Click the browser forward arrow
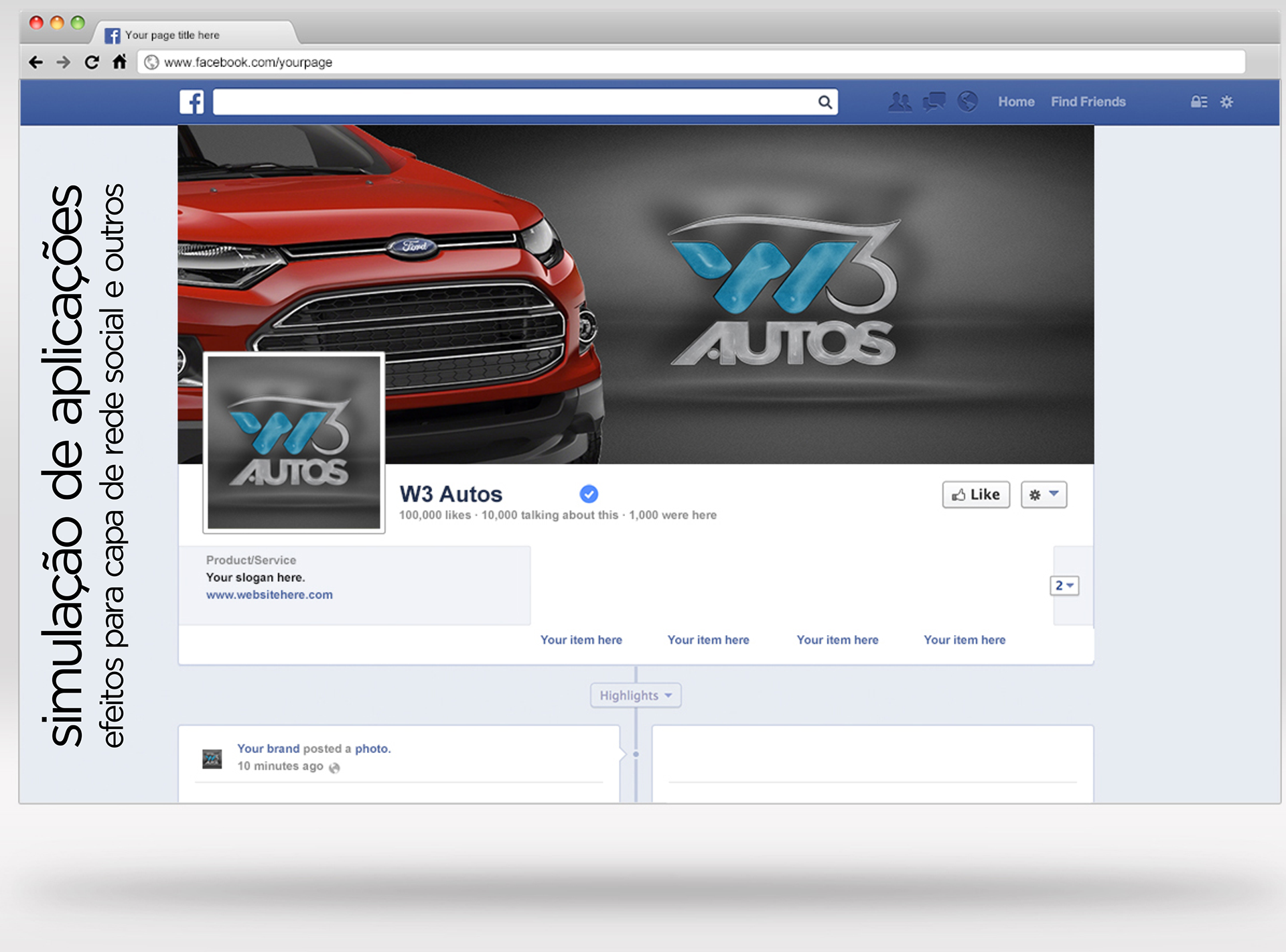Screen dimensions: 1286x952 pos(64,62)
